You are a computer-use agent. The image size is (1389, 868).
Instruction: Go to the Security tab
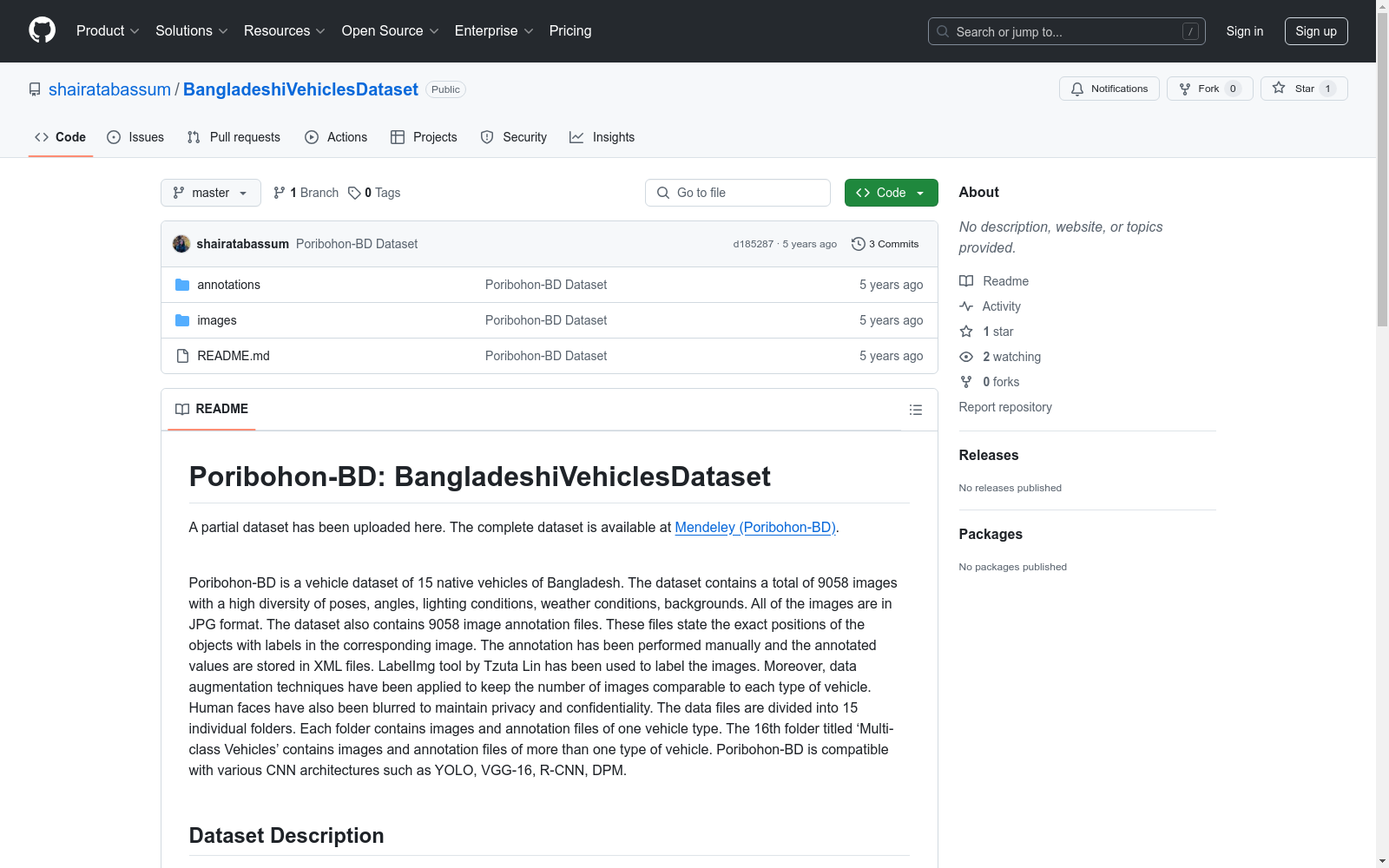click(514, 137)
